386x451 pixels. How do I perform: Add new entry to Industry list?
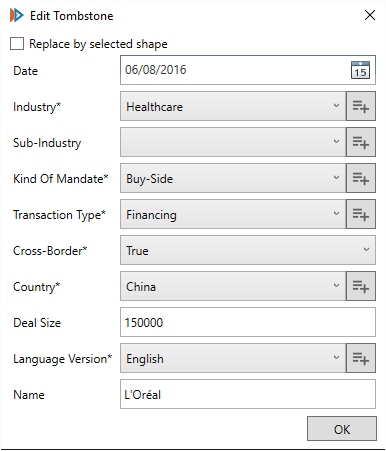coord(361,106)
